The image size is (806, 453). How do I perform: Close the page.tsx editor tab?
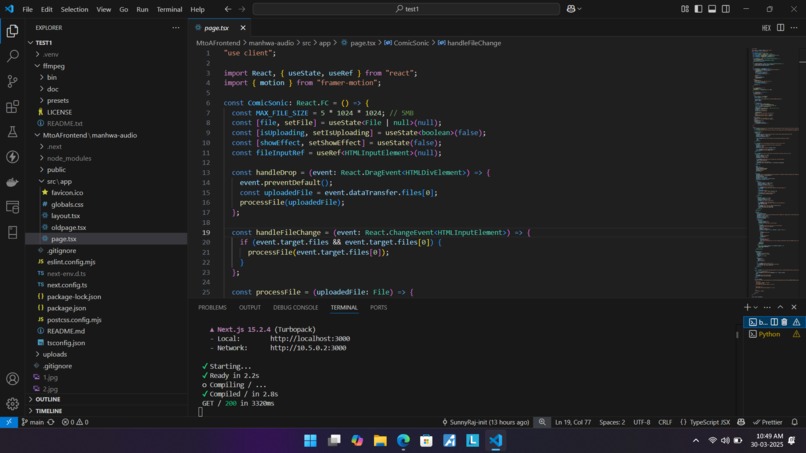click(x=243, y=28)
